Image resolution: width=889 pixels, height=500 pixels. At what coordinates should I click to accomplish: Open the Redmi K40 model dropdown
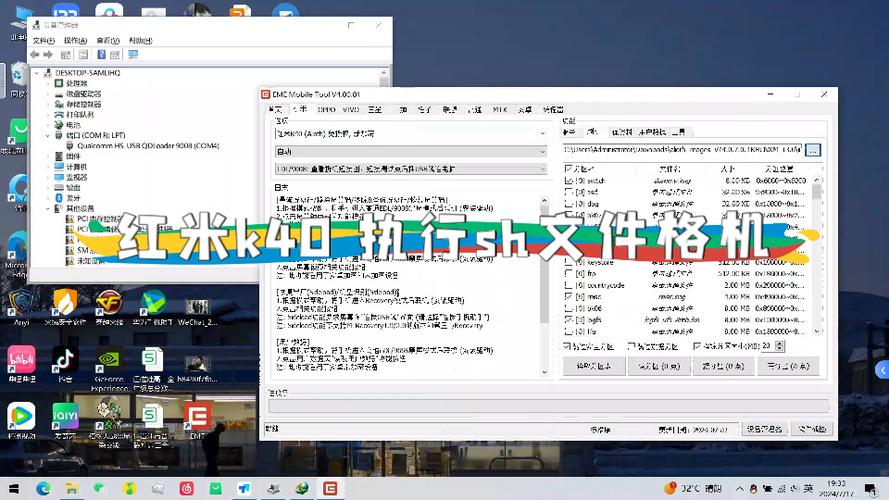411,134
